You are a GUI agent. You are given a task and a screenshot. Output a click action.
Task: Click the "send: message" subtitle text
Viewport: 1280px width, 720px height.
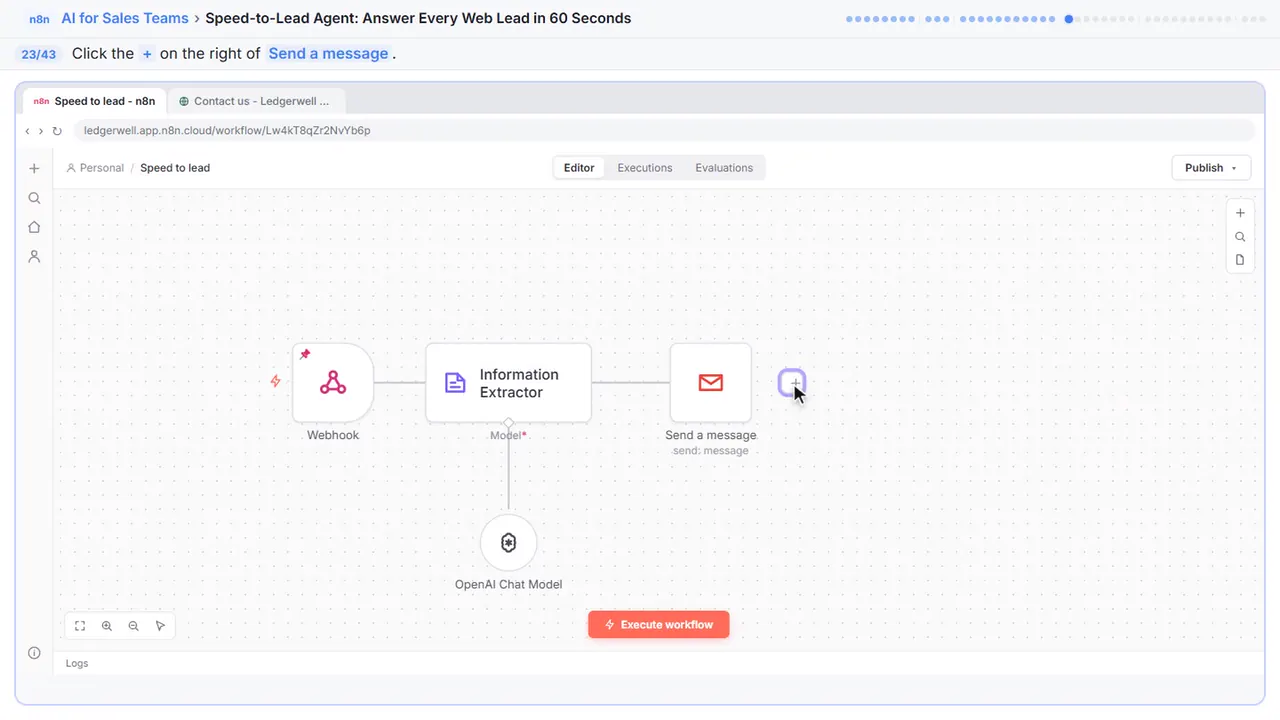711,451
